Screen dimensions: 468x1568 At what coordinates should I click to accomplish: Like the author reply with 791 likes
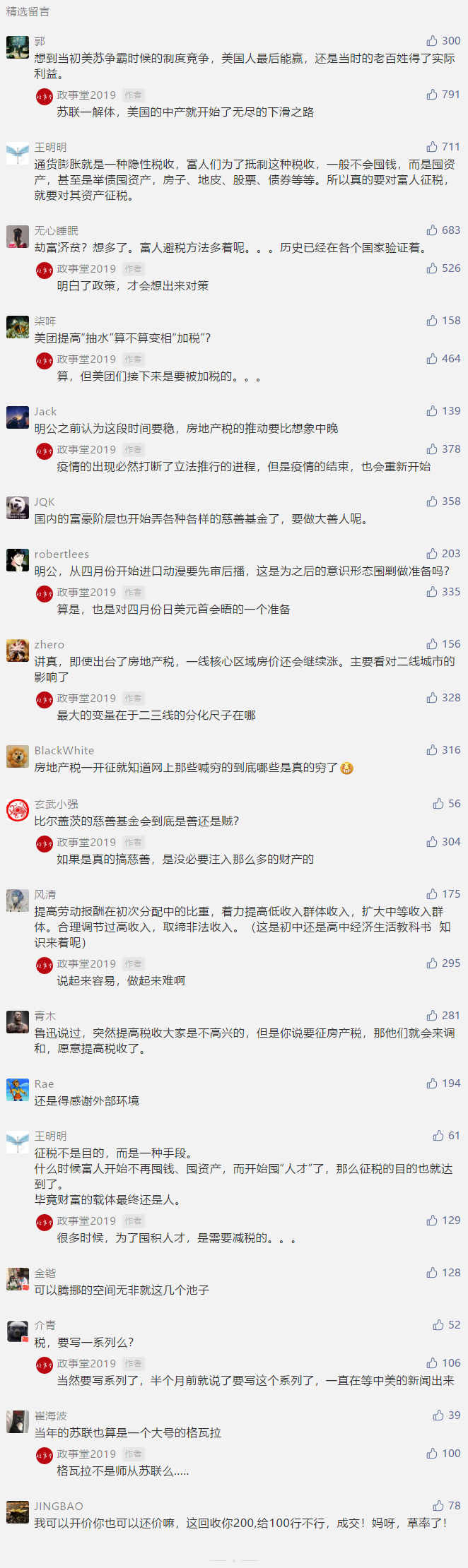coord(432,95)
